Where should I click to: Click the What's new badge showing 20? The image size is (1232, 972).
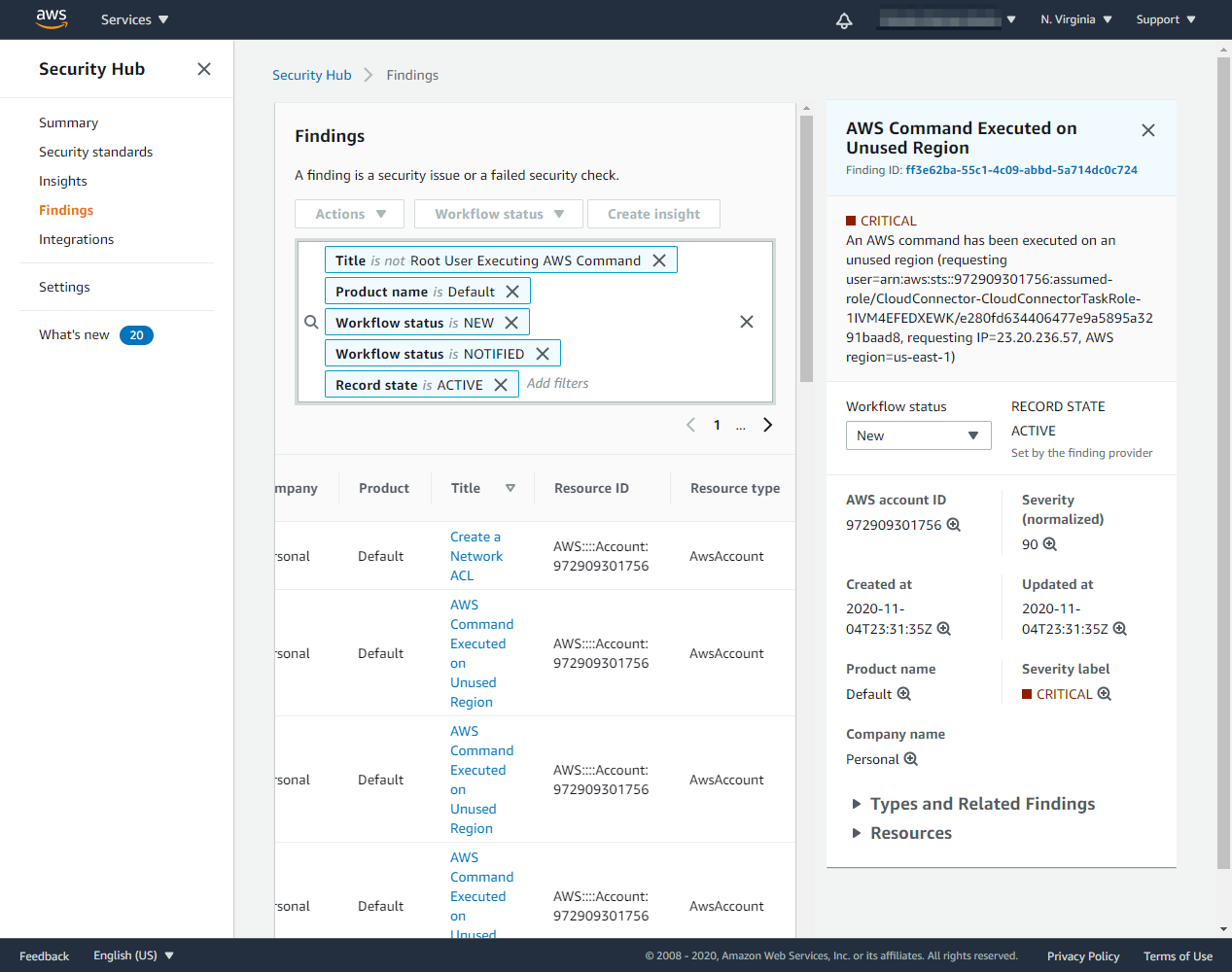(136, 335)
